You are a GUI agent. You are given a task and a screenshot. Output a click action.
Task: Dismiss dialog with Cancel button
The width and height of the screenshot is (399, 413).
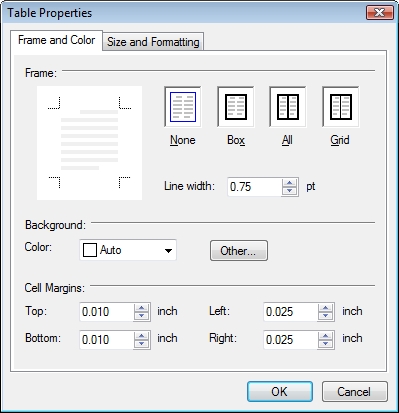pos(354,392)
